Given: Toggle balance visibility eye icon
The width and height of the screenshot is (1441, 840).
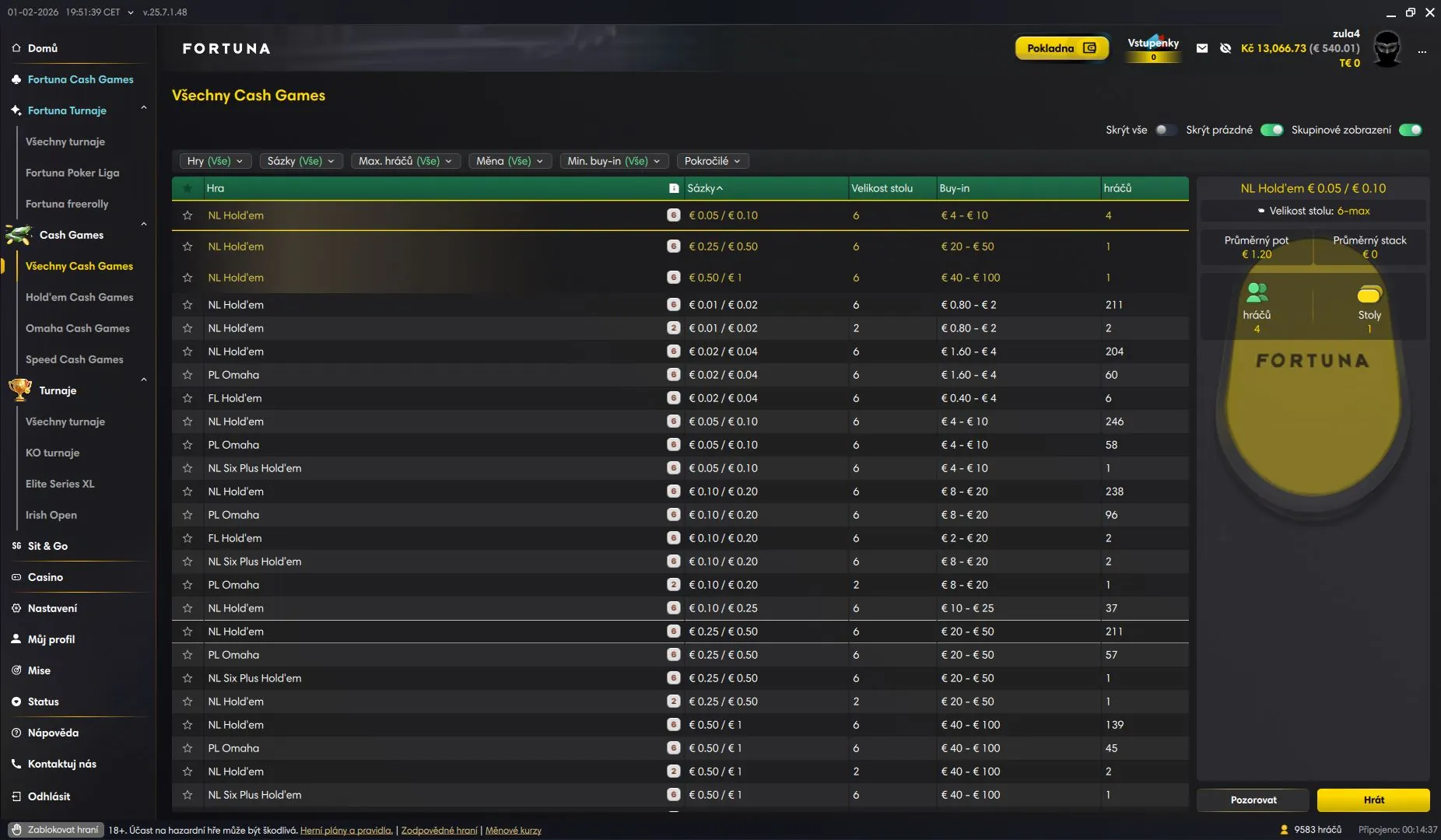Looking at the screenshot, I should click(1225, 48).
